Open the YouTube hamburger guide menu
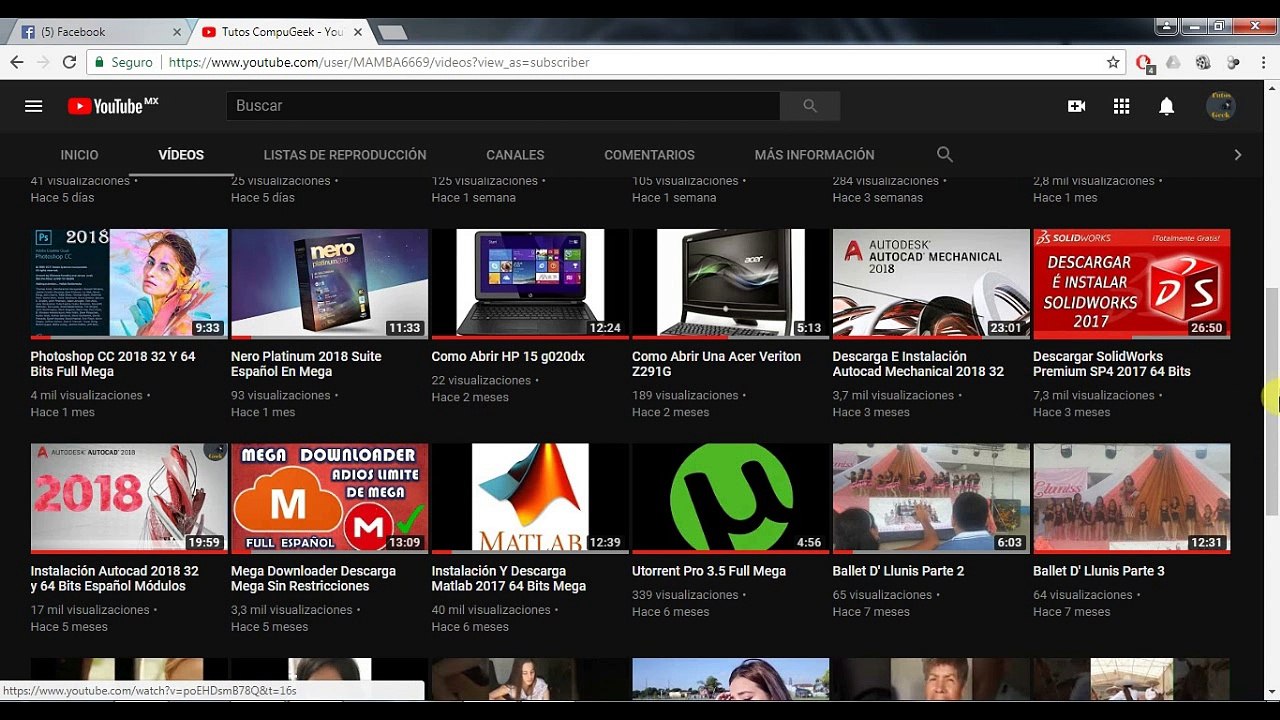1280x720 pixels. (x=33, y=106)
